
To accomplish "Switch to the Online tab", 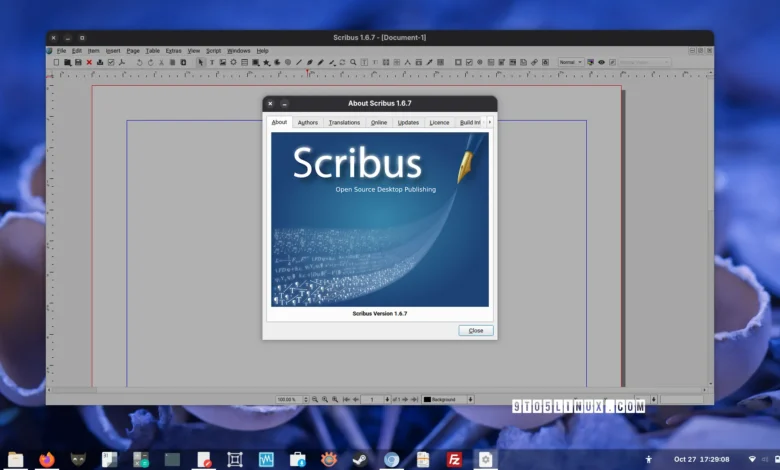I will pos(379,122).
